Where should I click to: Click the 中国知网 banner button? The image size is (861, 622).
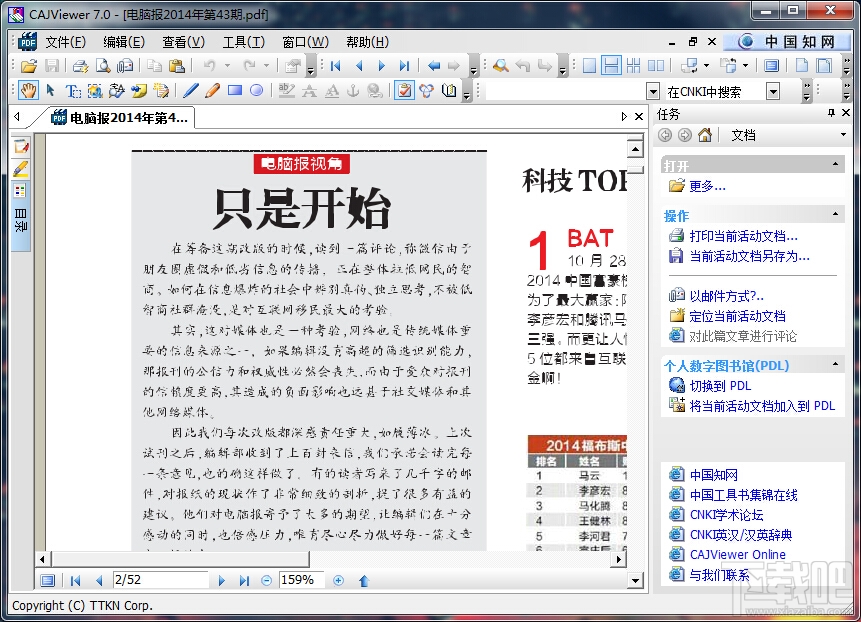click(788, 42)
